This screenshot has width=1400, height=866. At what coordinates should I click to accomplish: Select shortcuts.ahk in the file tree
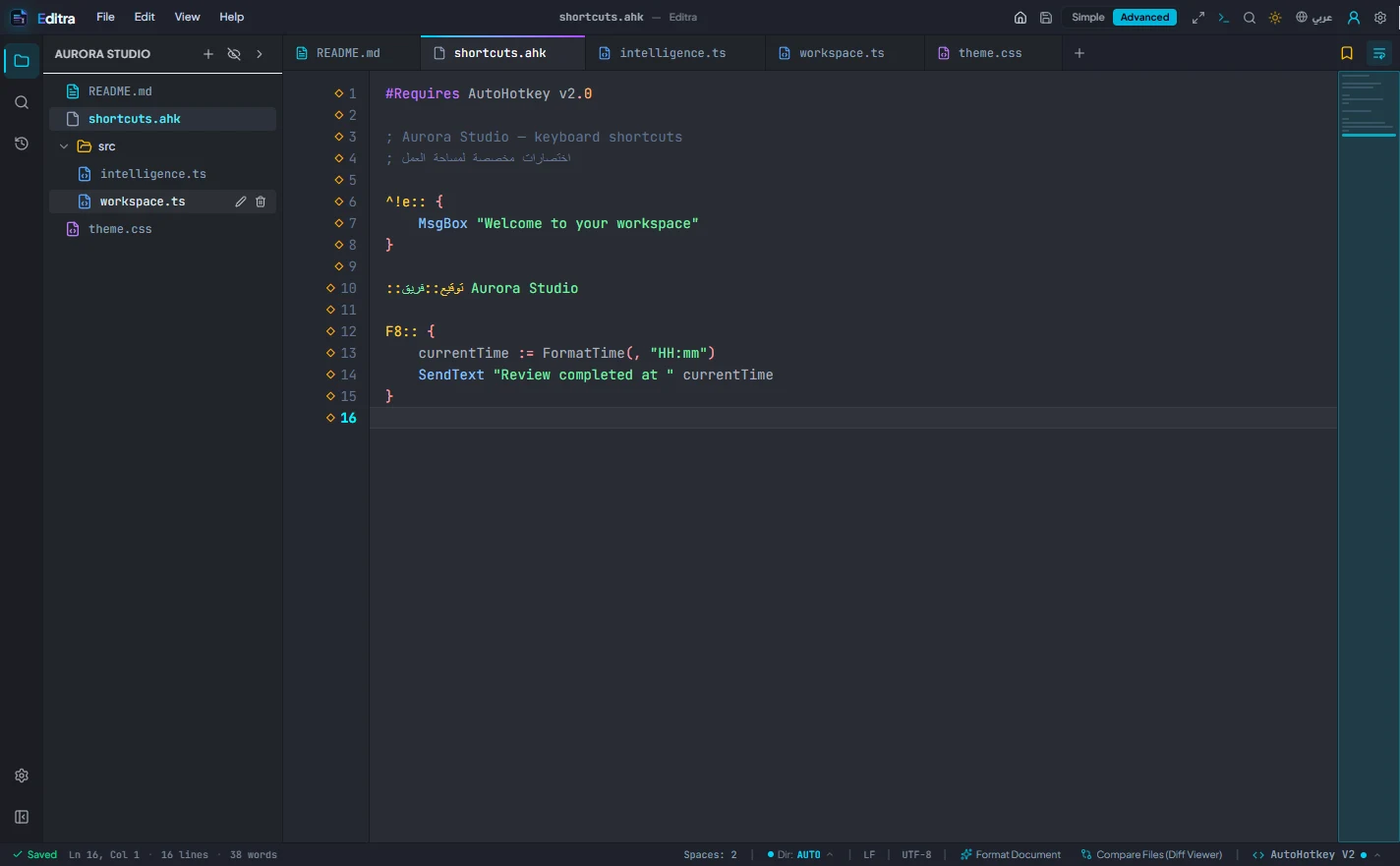162,119
